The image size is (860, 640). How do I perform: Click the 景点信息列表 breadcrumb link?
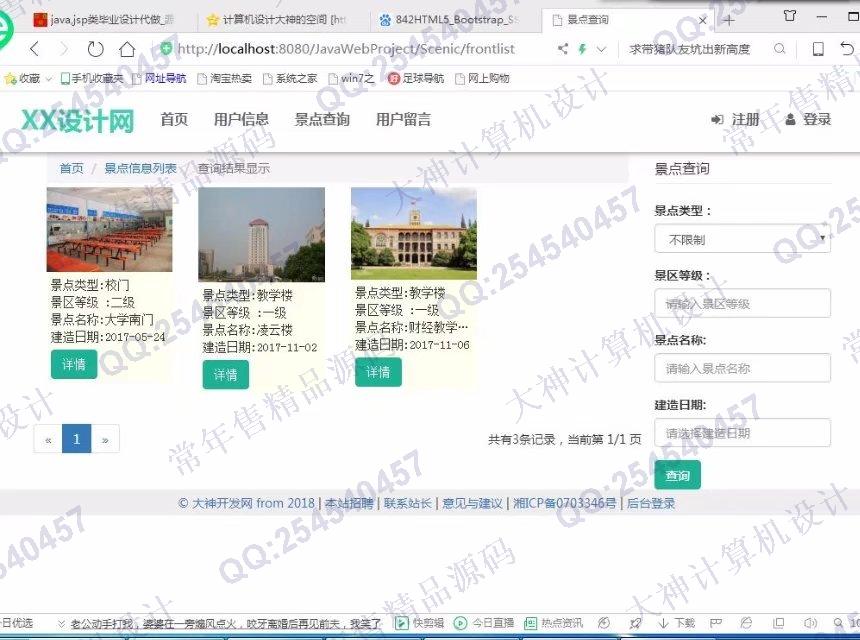[140, 168]
